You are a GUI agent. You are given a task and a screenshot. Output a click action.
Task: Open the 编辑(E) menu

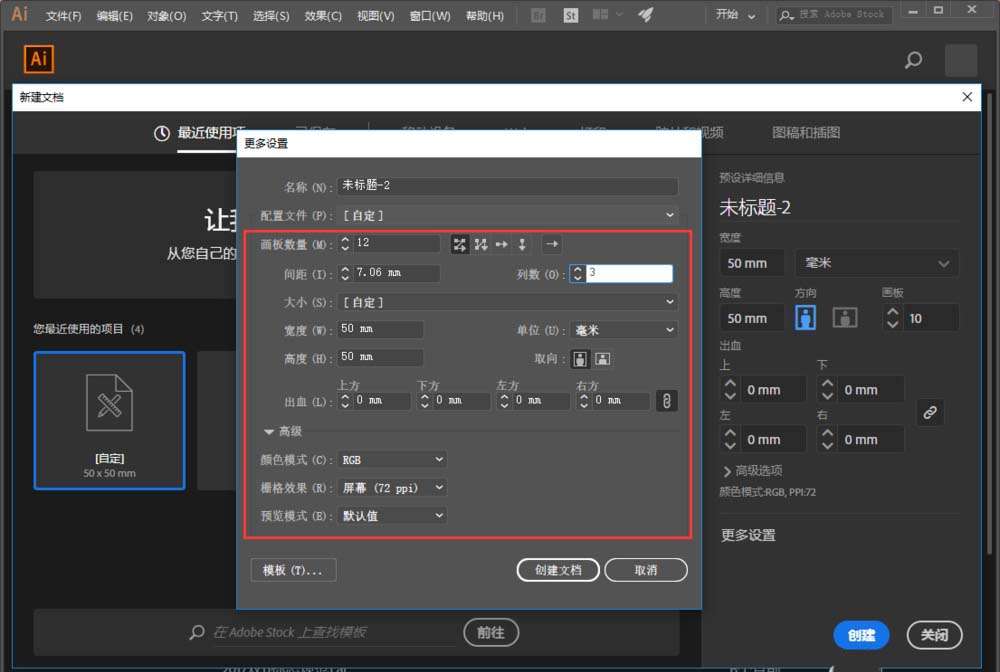(x=115, y=16)
